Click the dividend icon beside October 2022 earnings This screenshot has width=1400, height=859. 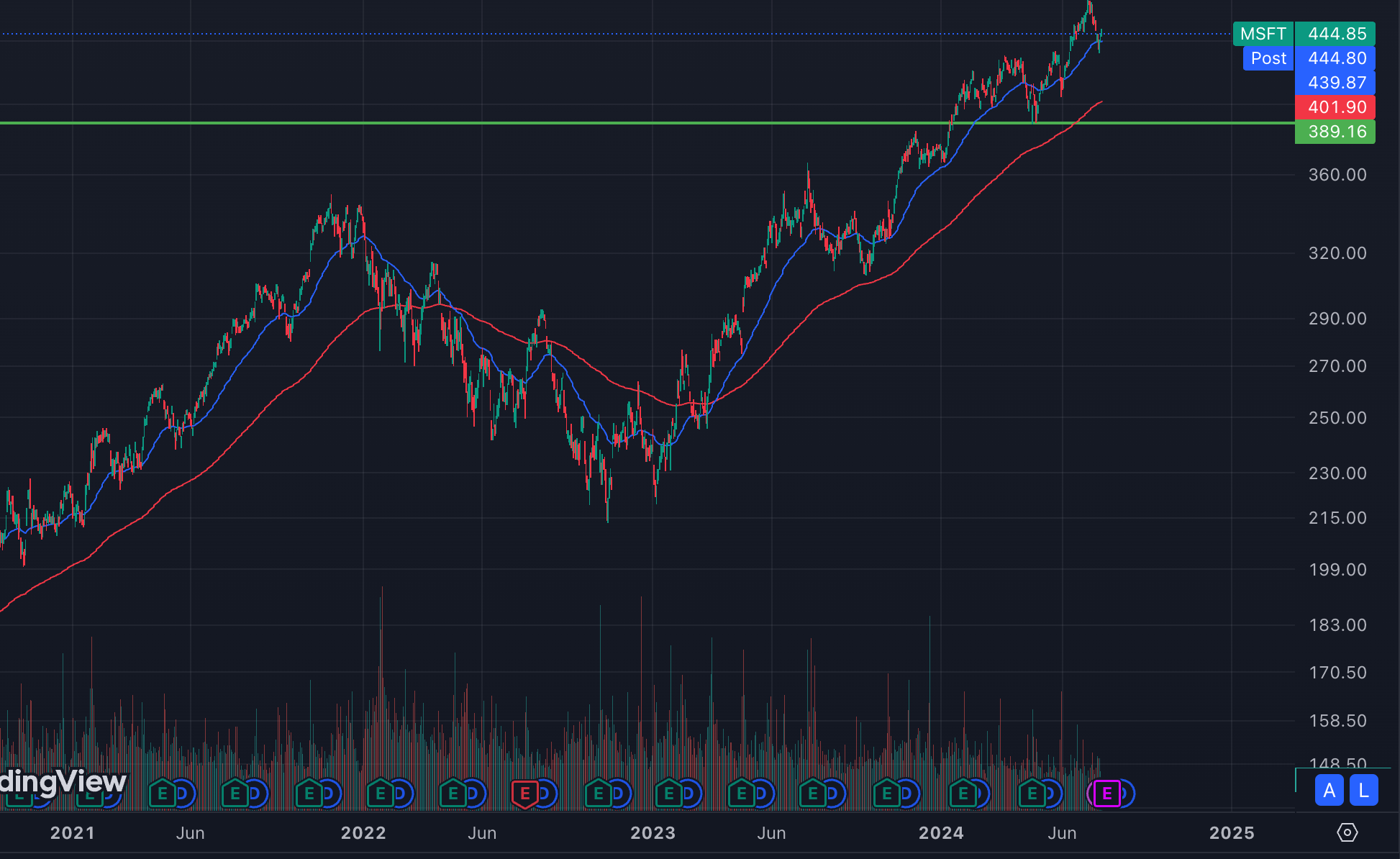pyautogui.click(x=619, y=794)
